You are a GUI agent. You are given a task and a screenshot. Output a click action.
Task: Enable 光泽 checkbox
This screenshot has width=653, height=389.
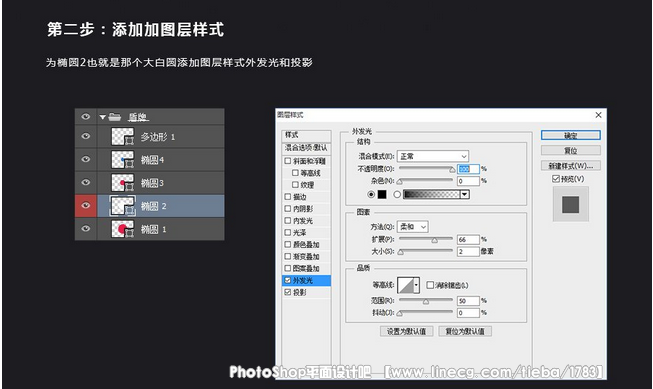(288, 232)
